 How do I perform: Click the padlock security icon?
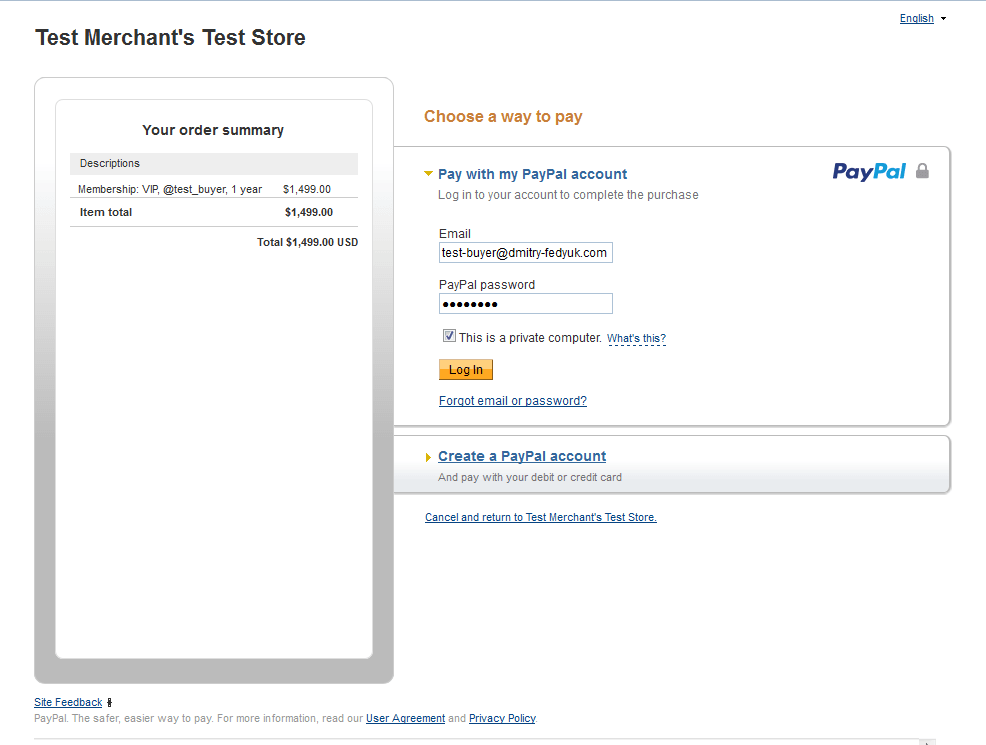922,171
